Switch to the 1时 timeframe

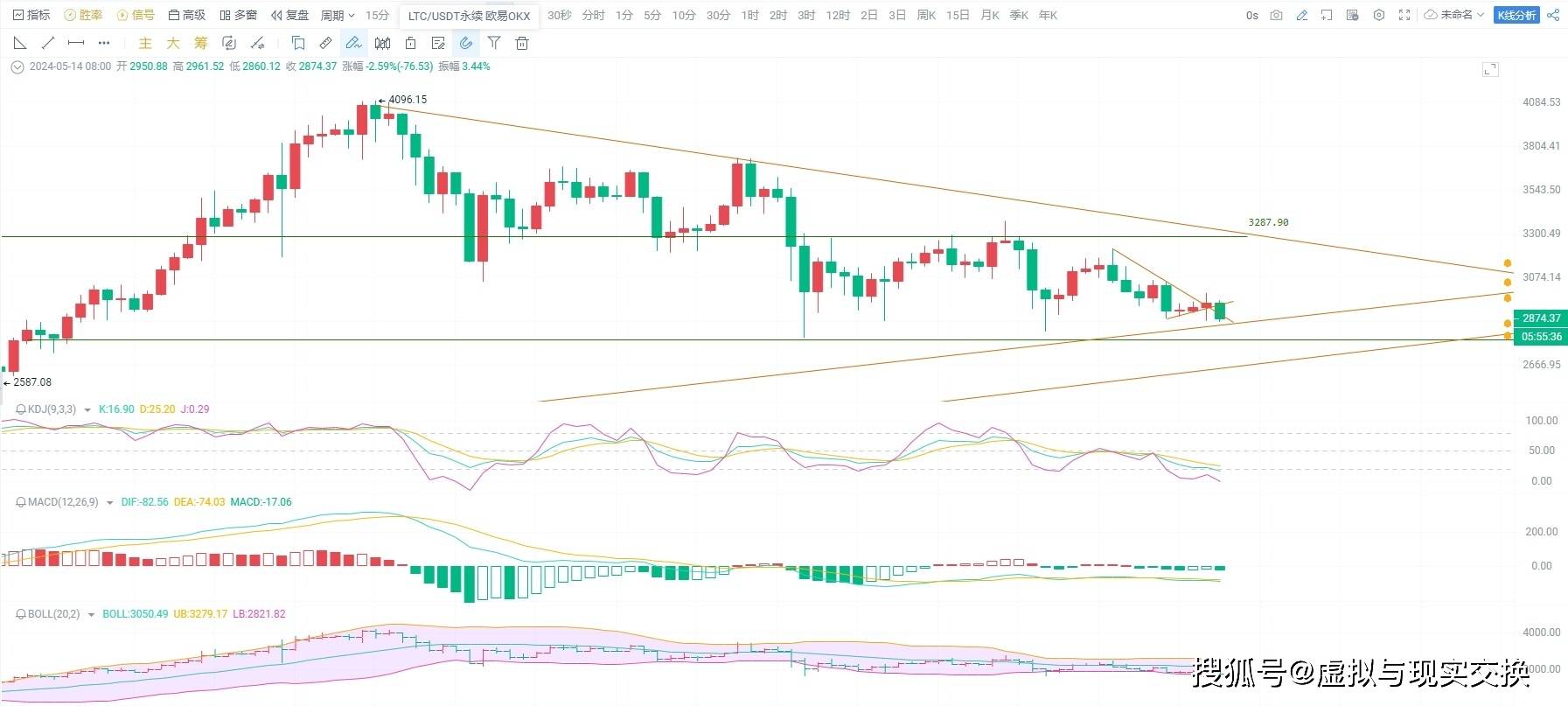click(749, 15)
